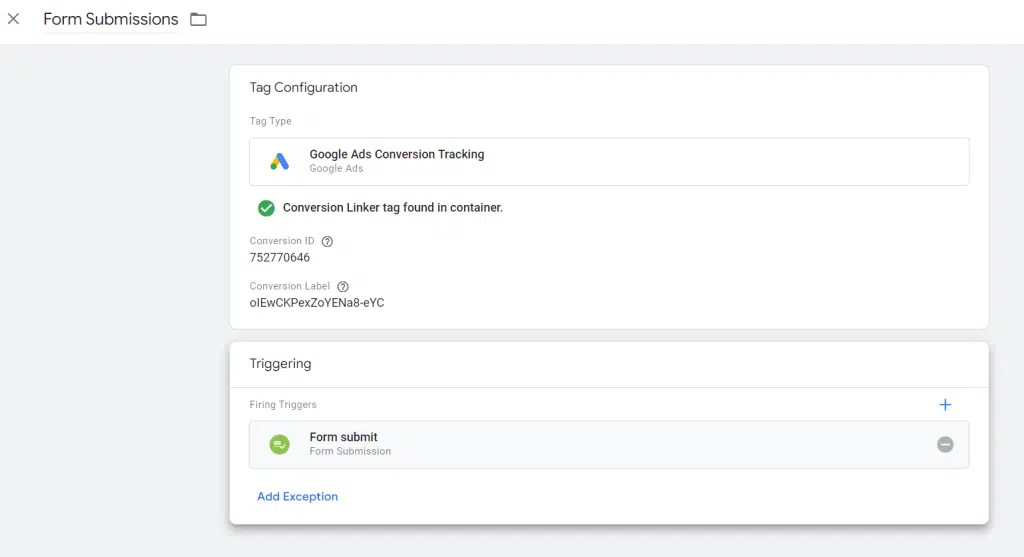Click the green Form submit trigger icon

280,445
